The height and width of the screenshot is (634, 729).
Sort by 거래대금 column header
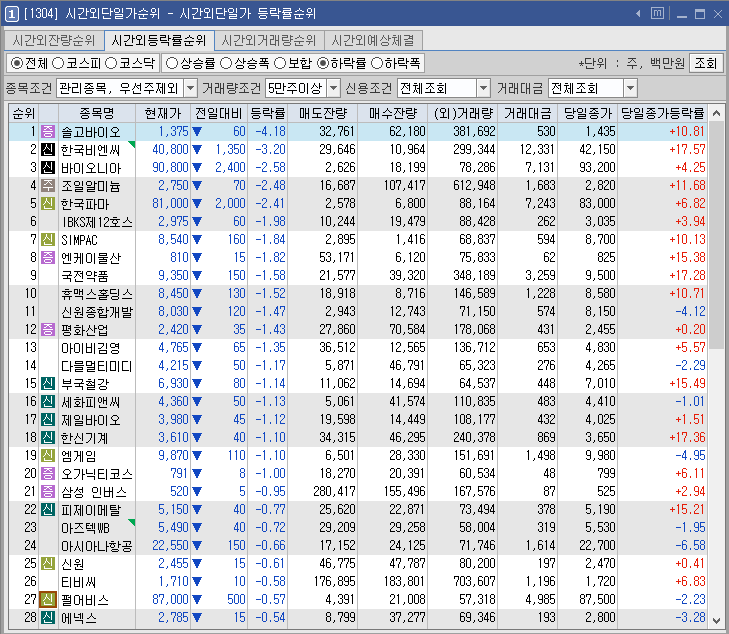click(528, 113)
